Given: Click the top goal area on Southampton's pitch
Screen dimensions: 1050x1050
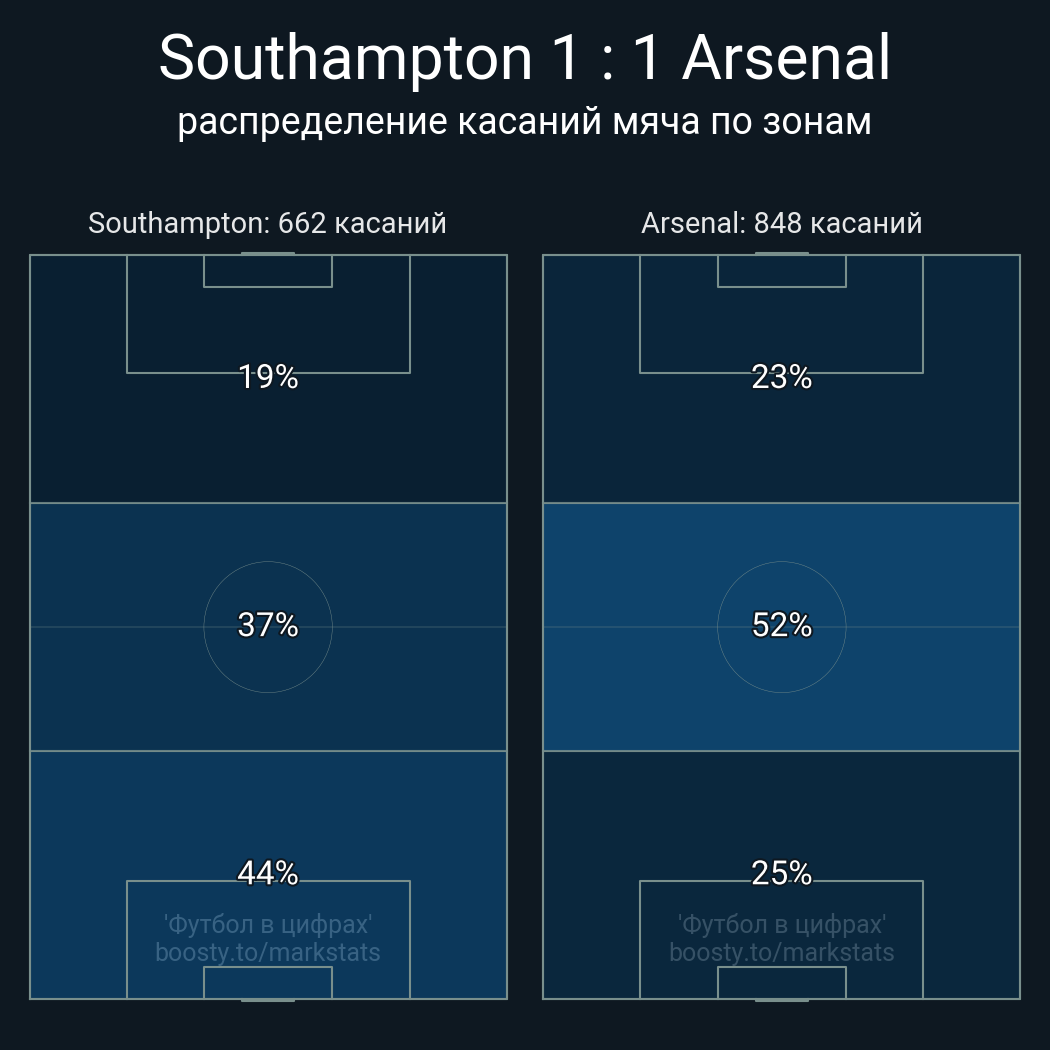Looking at the screenshot, I should (x=268, y=271).
